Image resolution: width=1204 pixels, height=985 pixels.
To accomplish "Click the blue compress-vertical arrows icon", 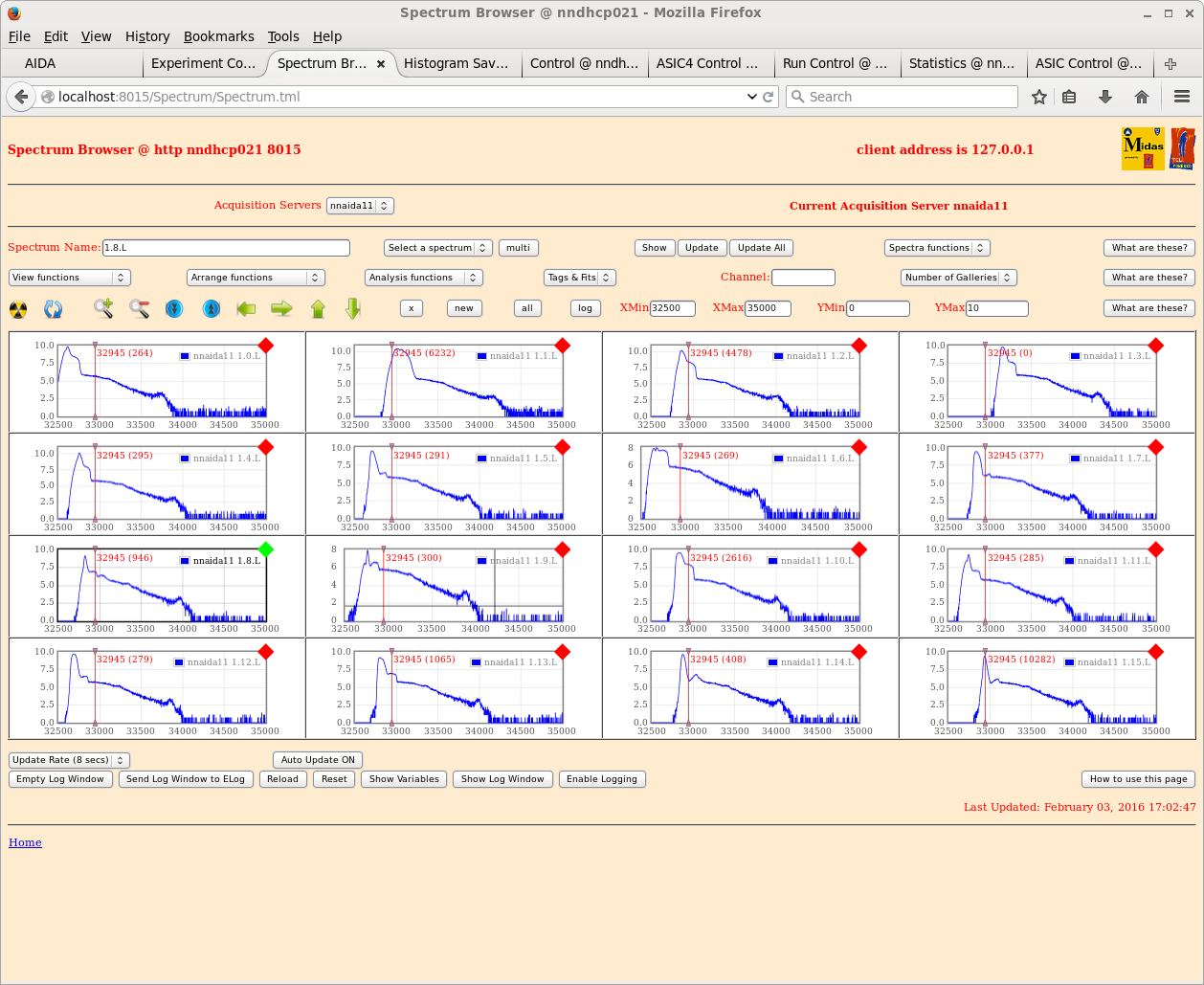I will pos(174,308).
